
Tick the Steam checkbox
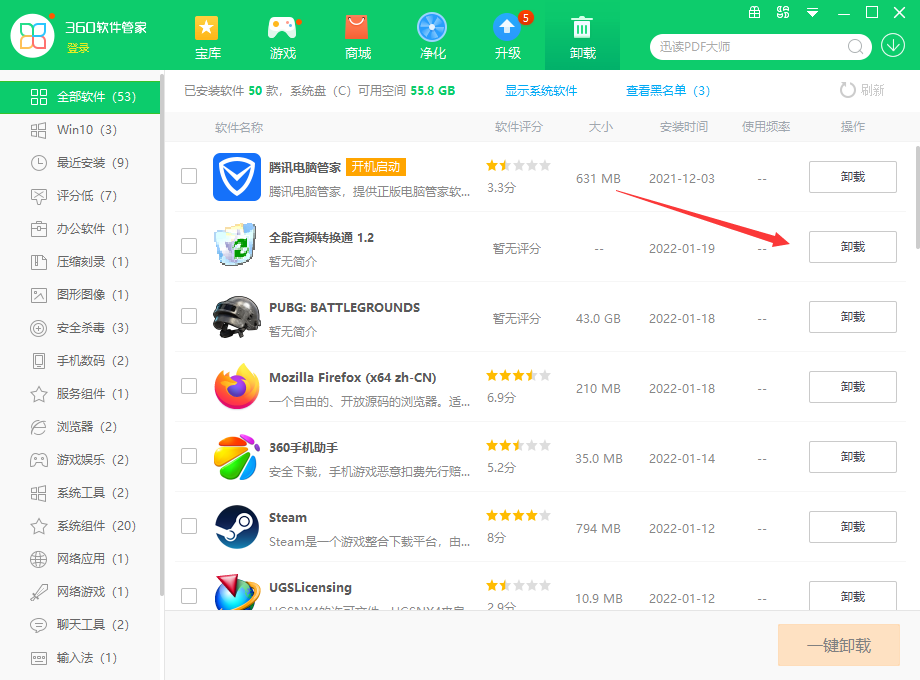tap(189, 526)
